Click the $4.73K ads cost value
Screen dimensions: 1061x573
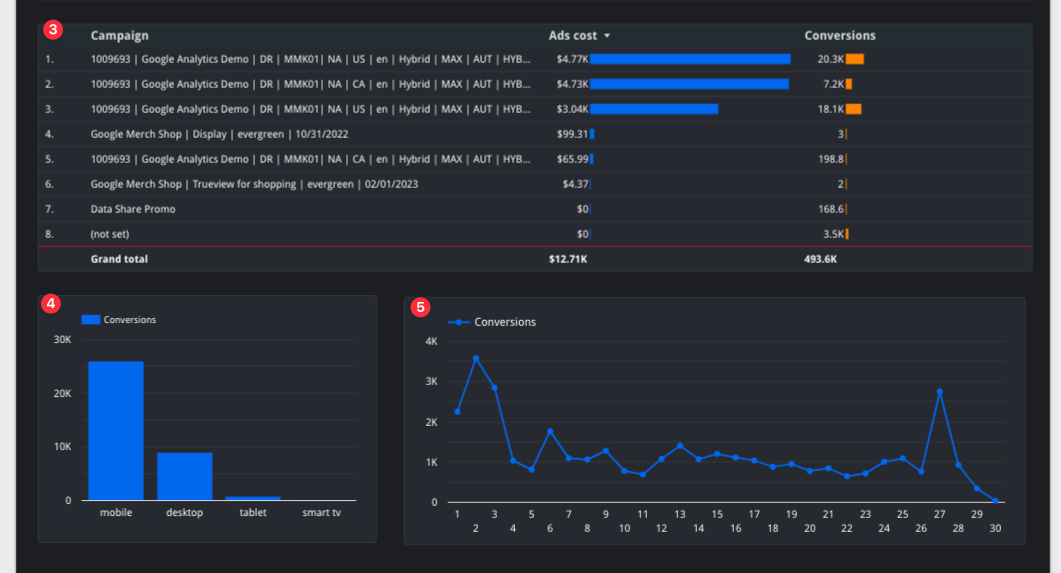[x=572, y=84]
